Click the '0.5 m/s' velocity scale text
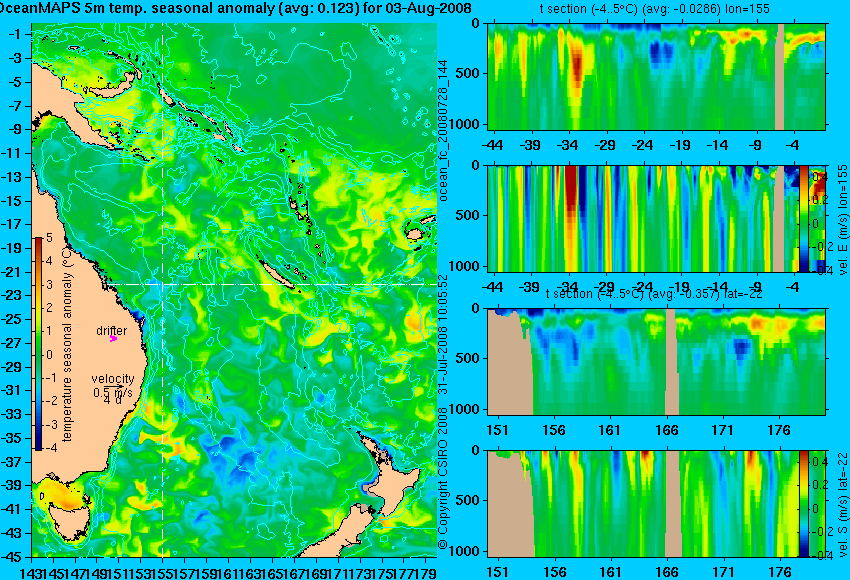850x580 pixels. pos(113,391)
